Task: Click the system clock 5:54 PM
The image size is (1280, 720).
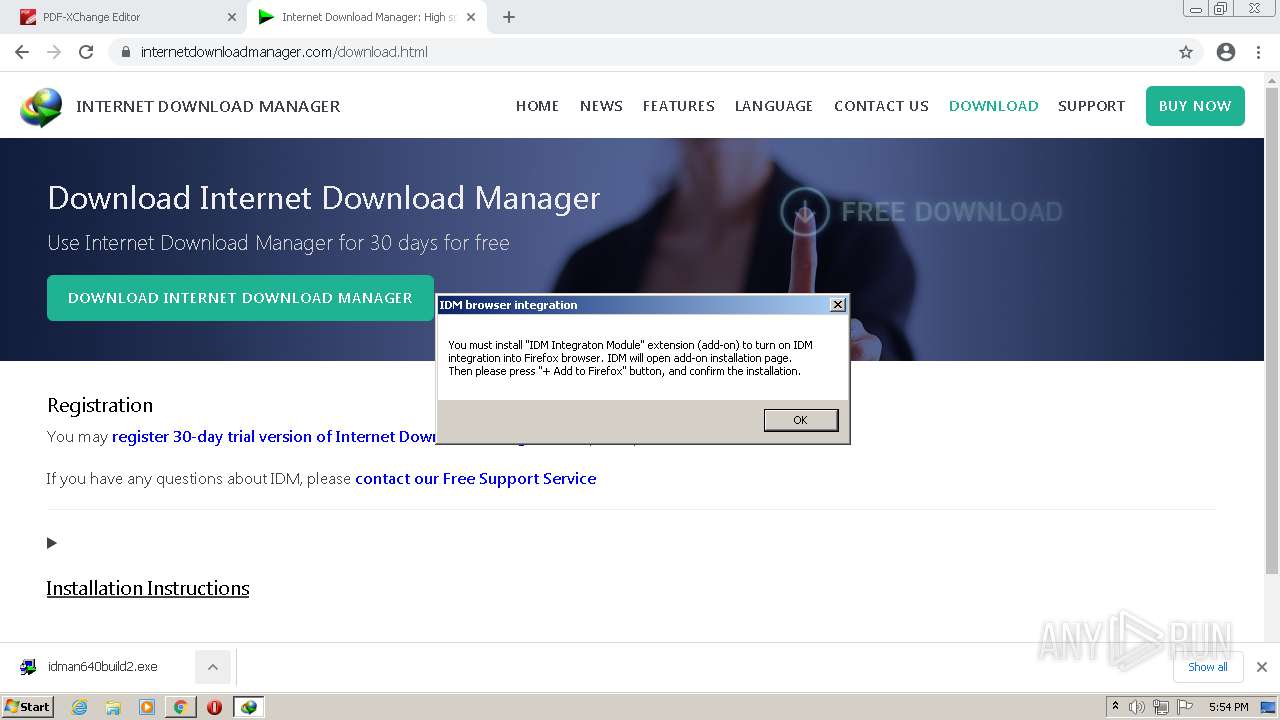Action: (1228, 707)
